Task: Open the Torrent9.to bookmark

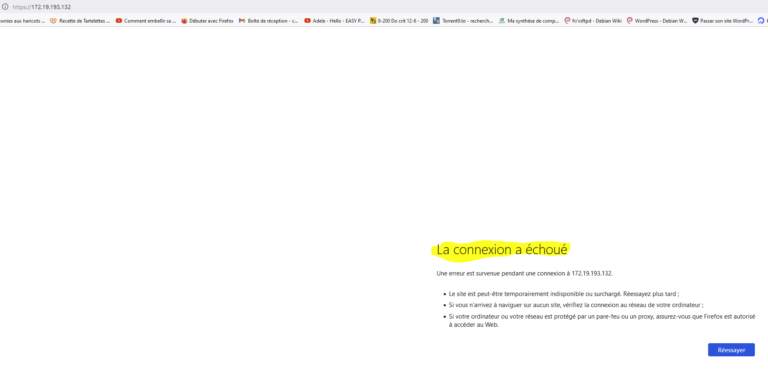Action: tap(463, 21)
